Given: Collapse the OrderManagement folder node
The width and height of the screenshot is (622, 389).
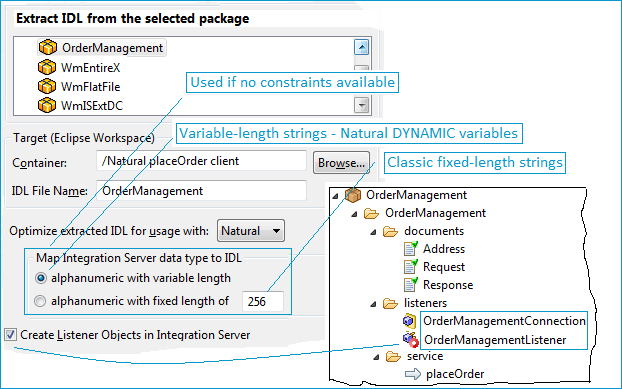Looking at the screenshot, I should tap(355, 214).
